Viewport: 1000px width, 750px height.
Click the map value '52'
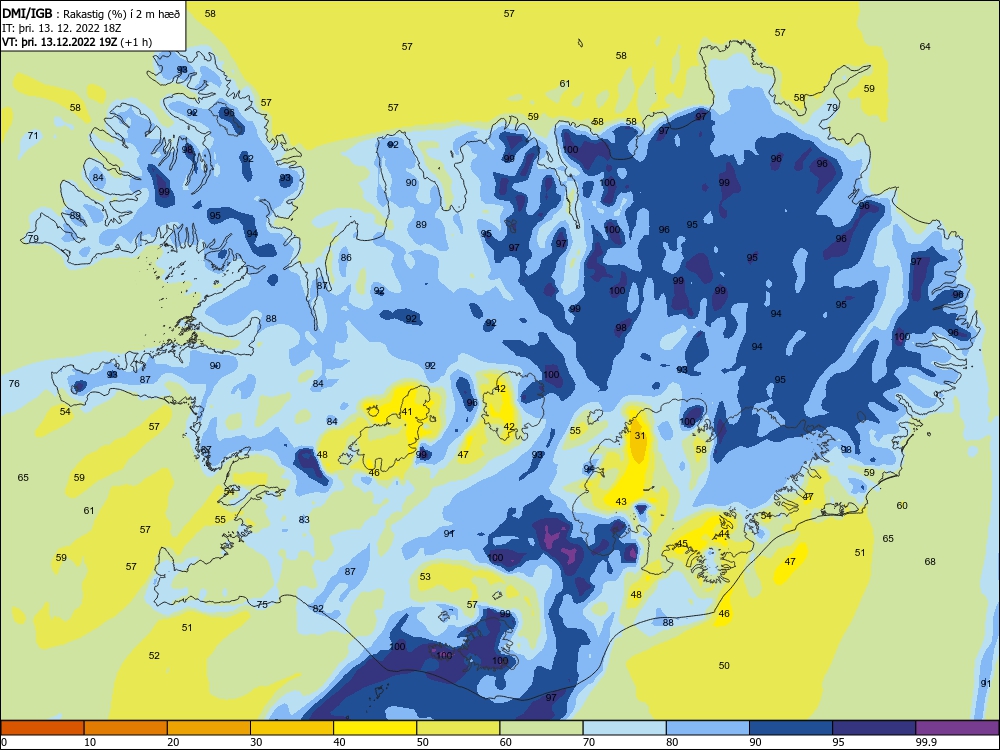[154, 656]
